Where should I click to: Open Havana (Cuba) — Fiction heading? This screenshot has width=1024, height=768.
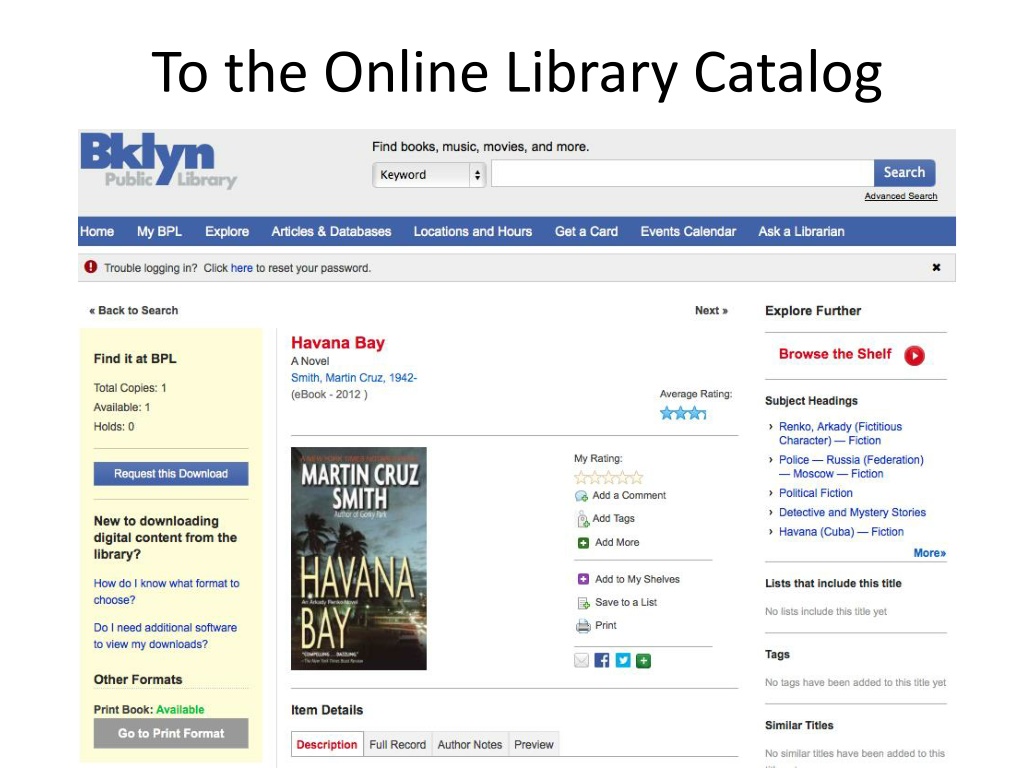point(841,532)
